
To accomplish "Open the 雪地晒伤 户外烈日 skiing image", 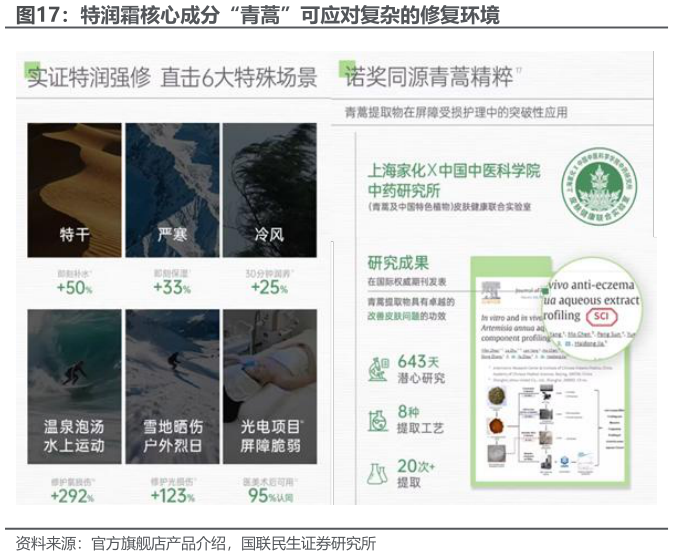I will point(172,387).
